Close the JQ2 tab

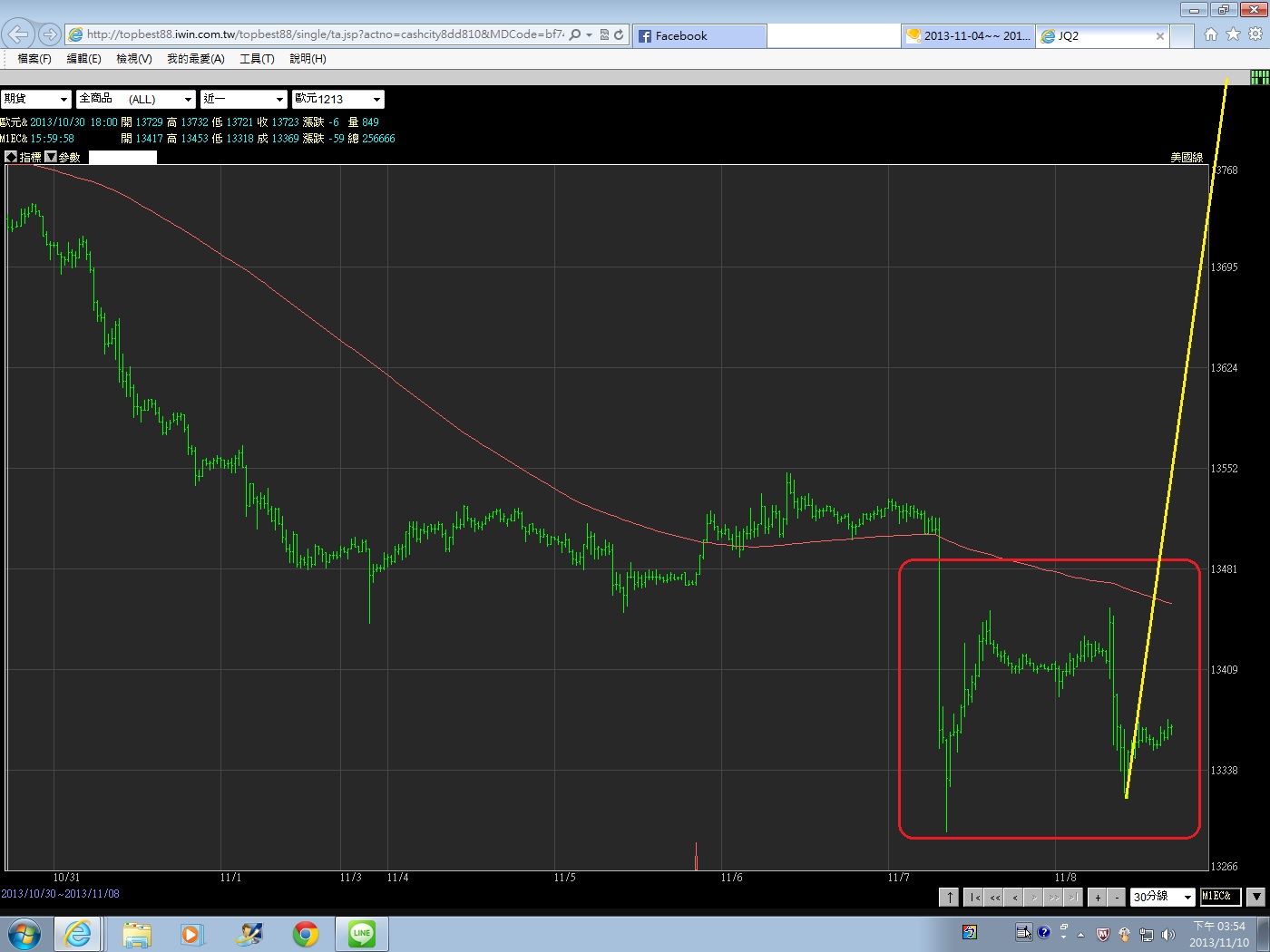point(1159,36)
